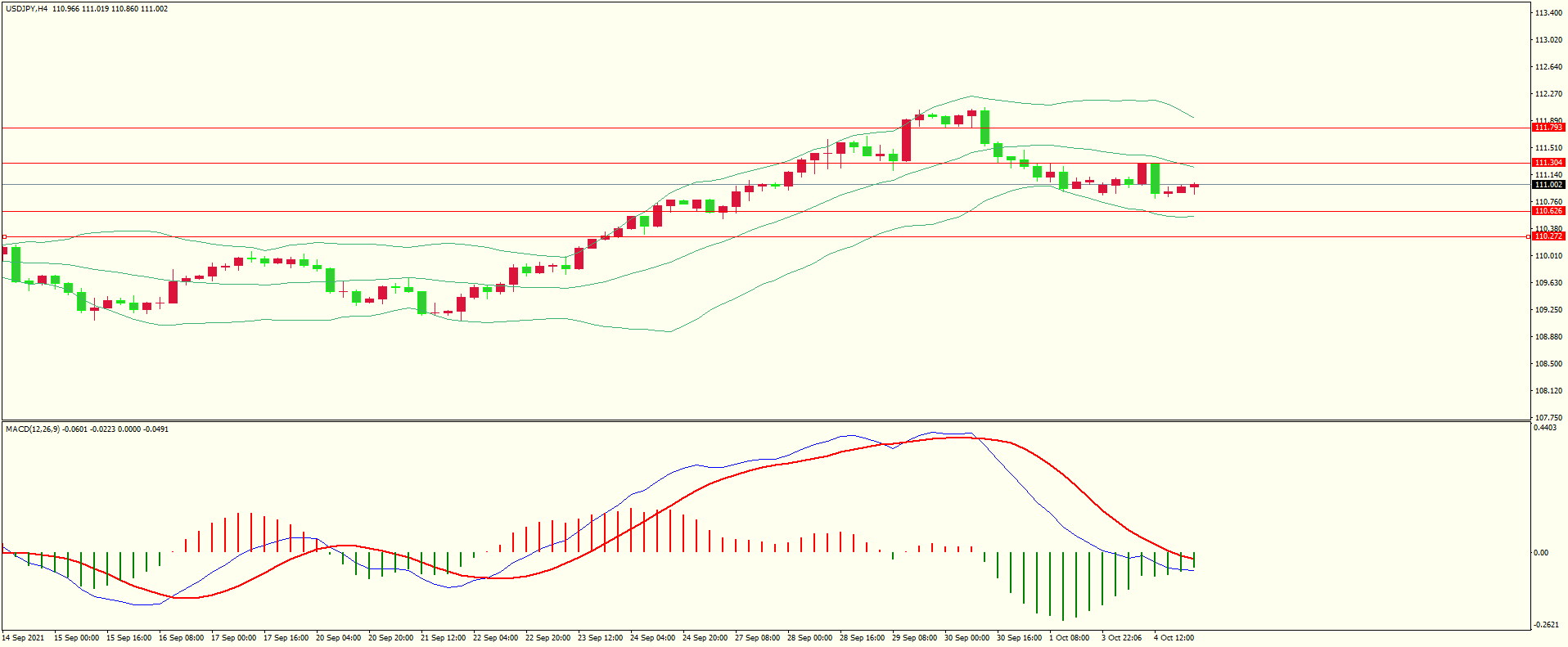Click the black 111.002 current price tag

click(x=1548, y=185)
